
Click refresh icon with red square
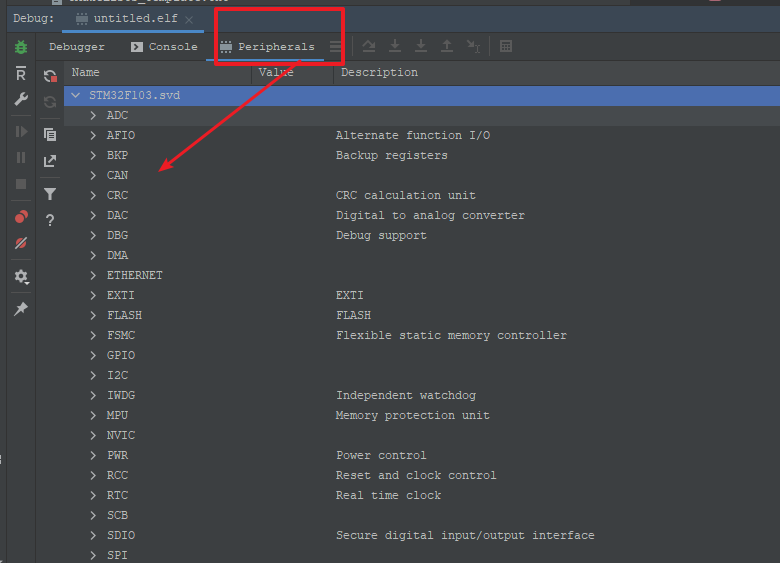(50, 76)
